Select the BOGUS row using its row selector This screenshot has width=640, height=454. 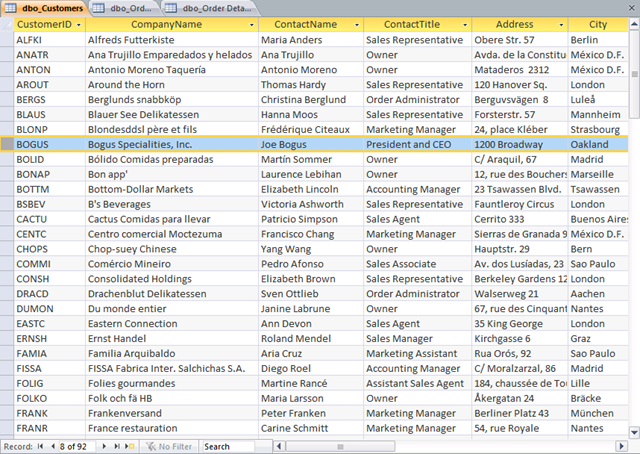click(7, 145)
